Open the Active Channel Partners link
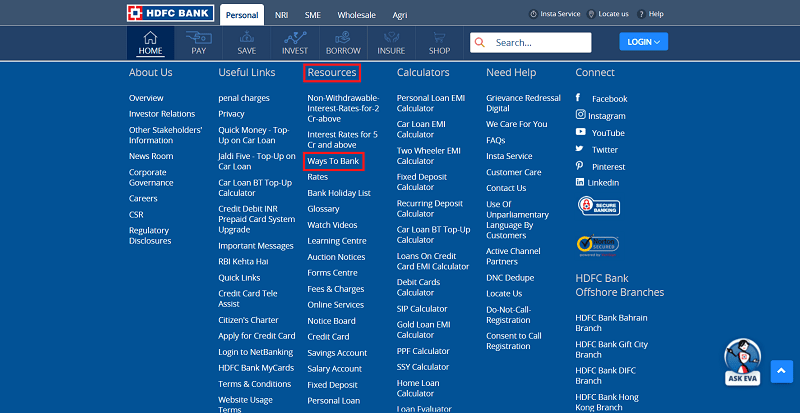The image size is (800, 413). point(513,256)
